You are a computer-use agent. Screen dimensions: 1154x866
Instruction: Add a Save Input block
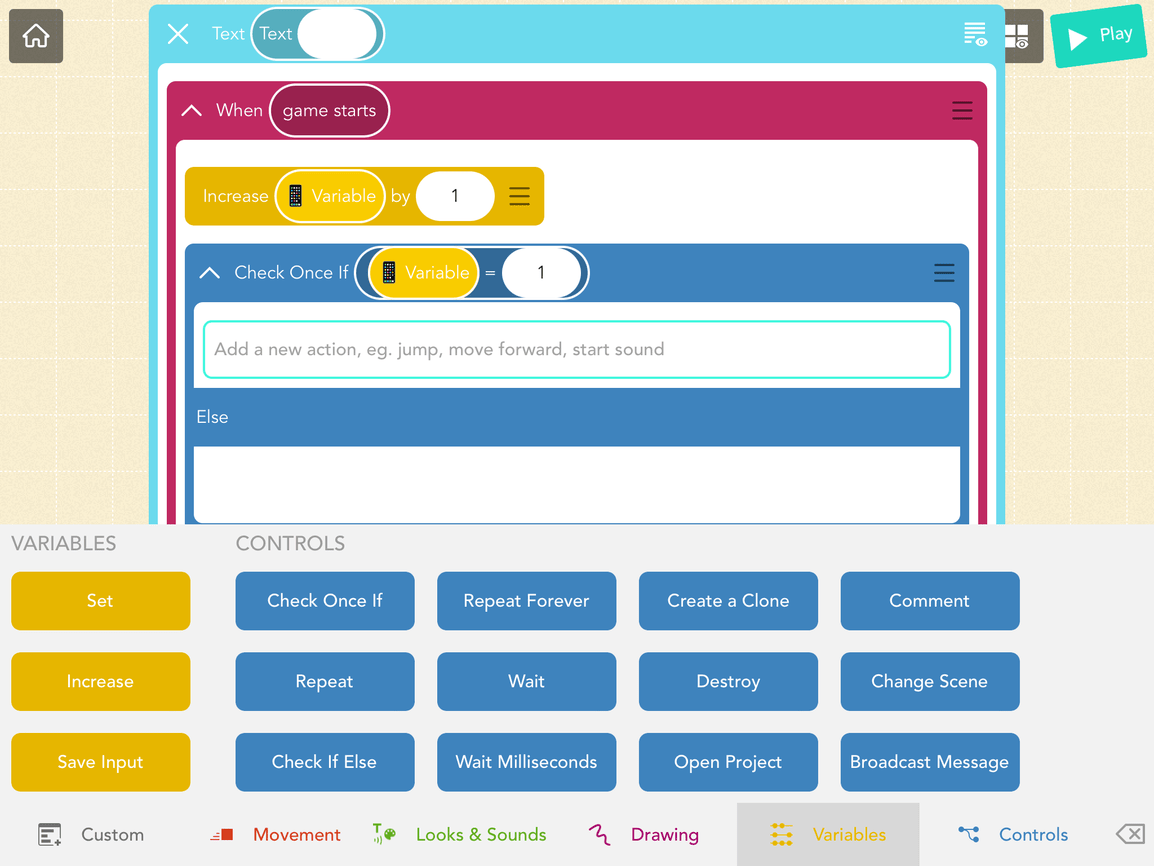[x=101, y=762]
